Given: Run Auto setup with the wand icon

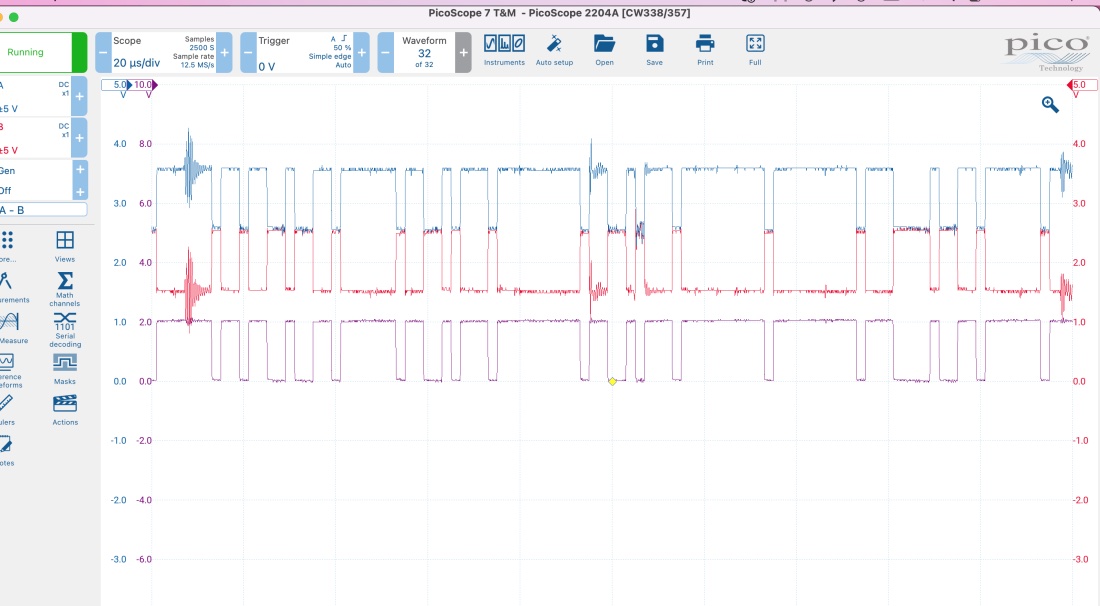Looking at the screenshot, I should (554, 49).
